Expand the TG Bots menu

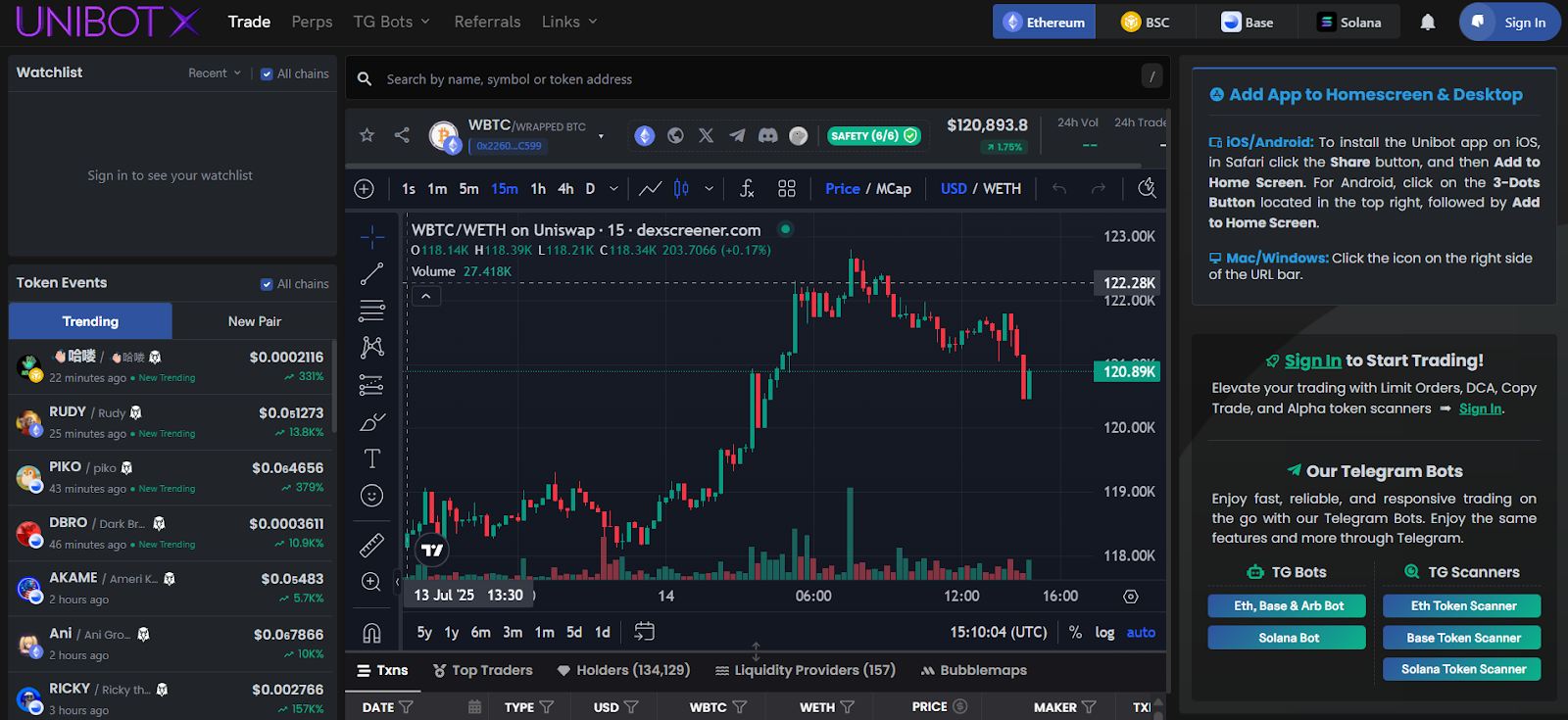click(392, 22)
